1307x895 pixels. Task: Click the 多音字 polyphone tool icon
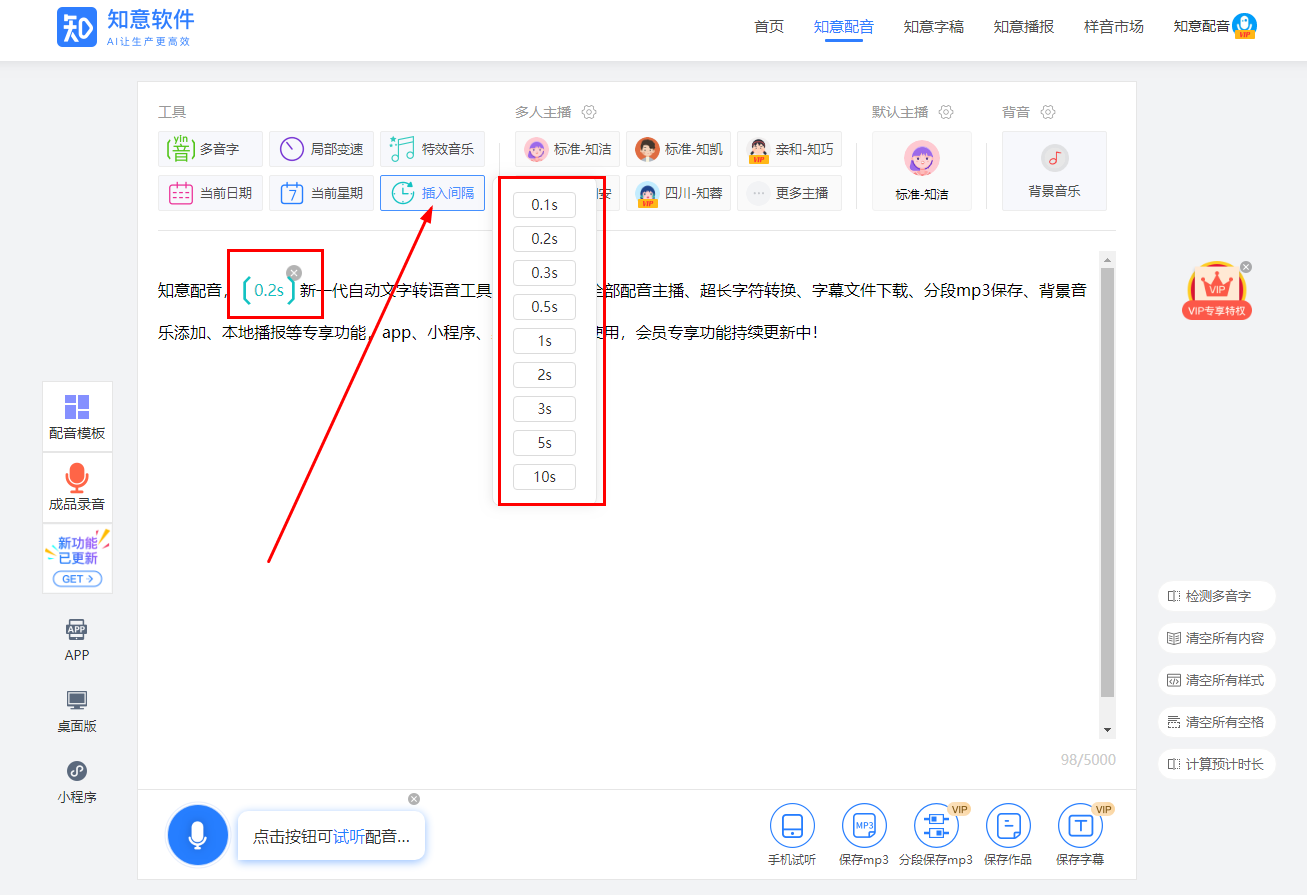pos(180,149)
